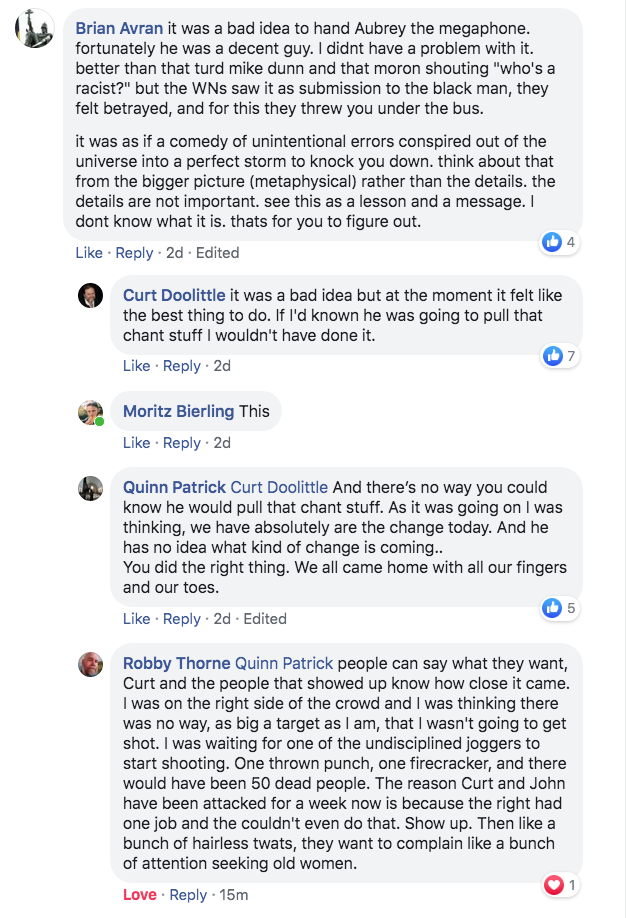The width and height of the screenshot is (626, 918).
Task: Click the 15m timestamp on Robby's comment
Action: 234,895
